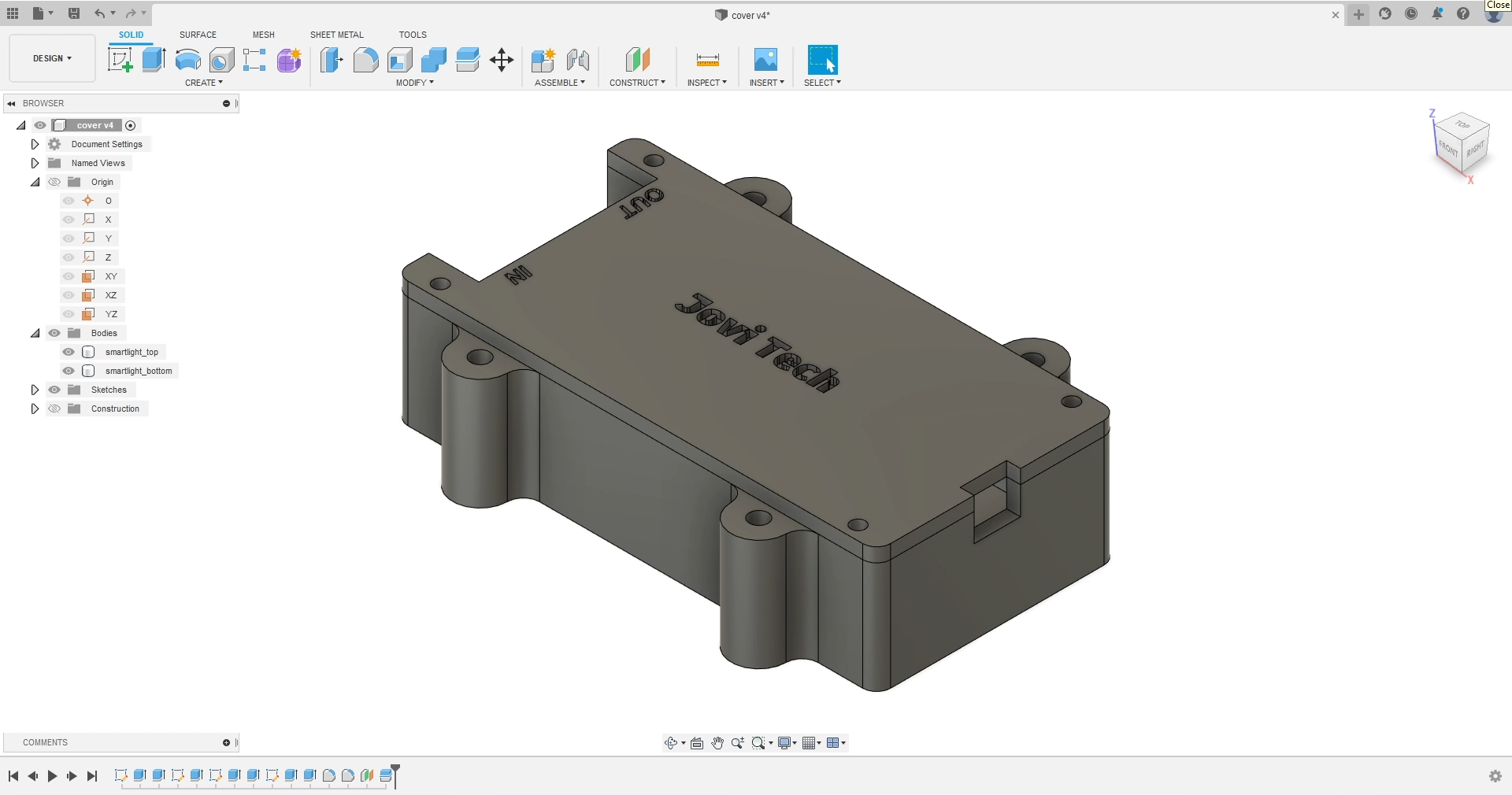Click the Measure icon
The image size is (1512, 795).
tap(707, 60)
